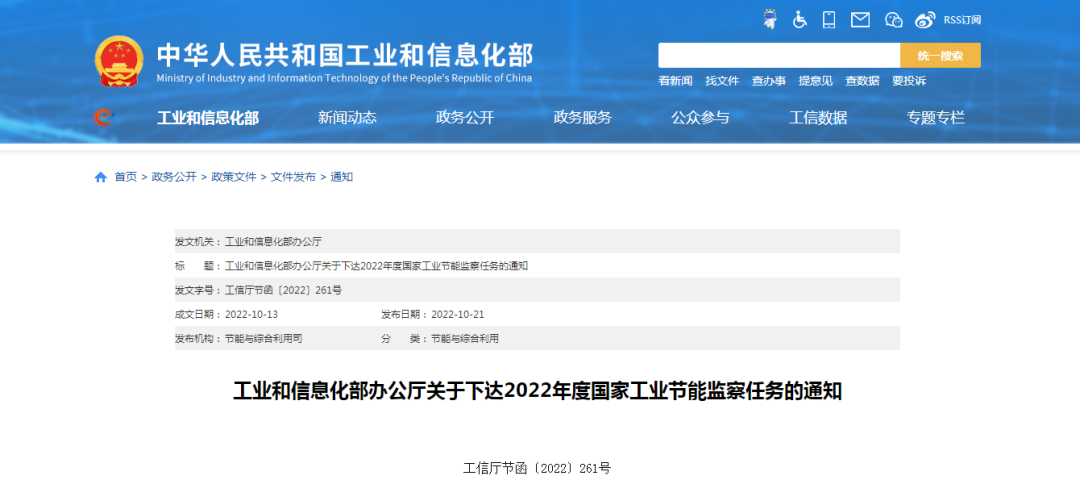Viewport: 1080px width, 480px height.
Task: Click the 发布日期 value 2022-10-21
Action: 457,314
